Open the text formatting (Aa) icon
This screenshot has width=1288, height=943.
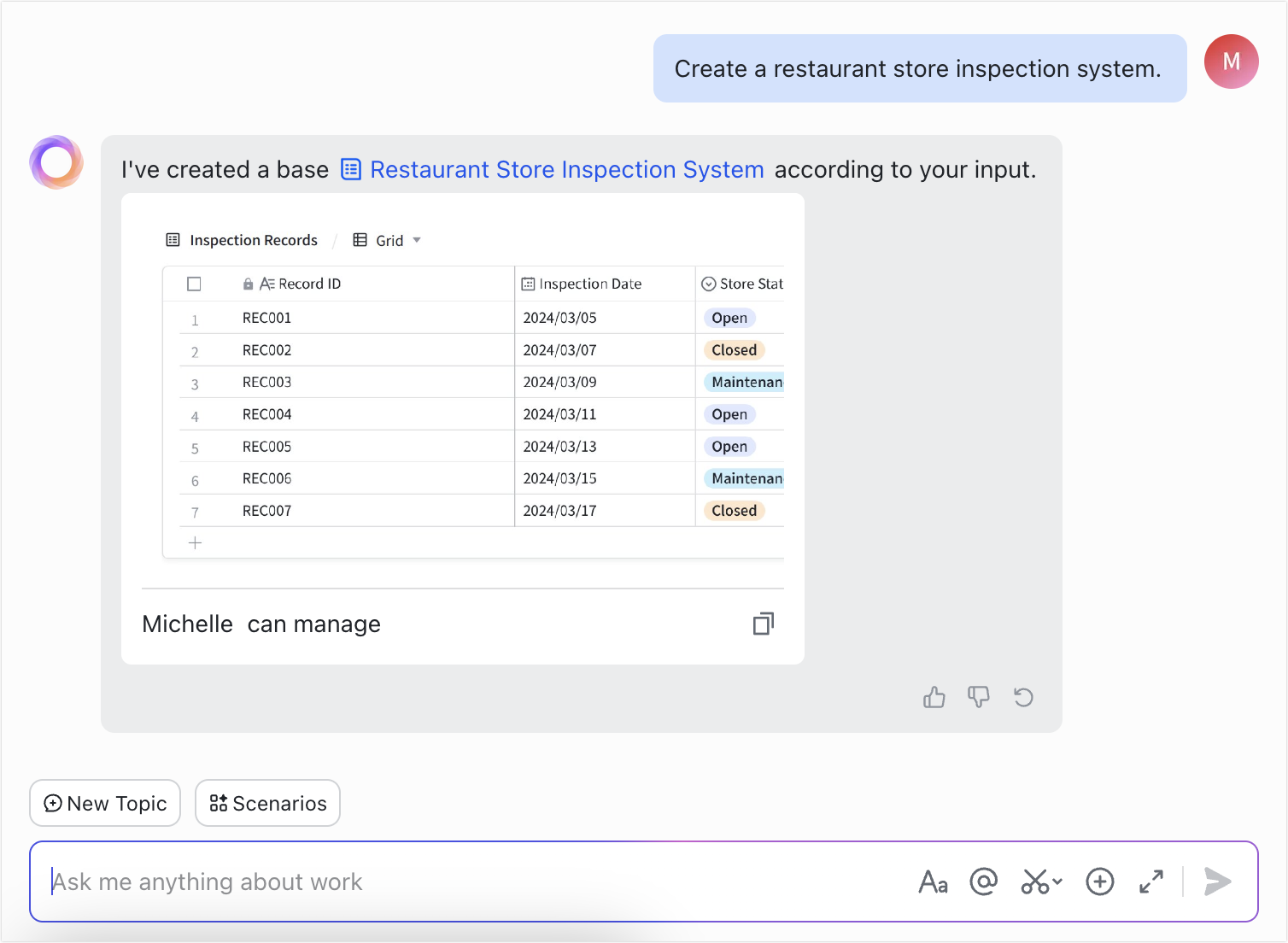(x=934, y=881)
